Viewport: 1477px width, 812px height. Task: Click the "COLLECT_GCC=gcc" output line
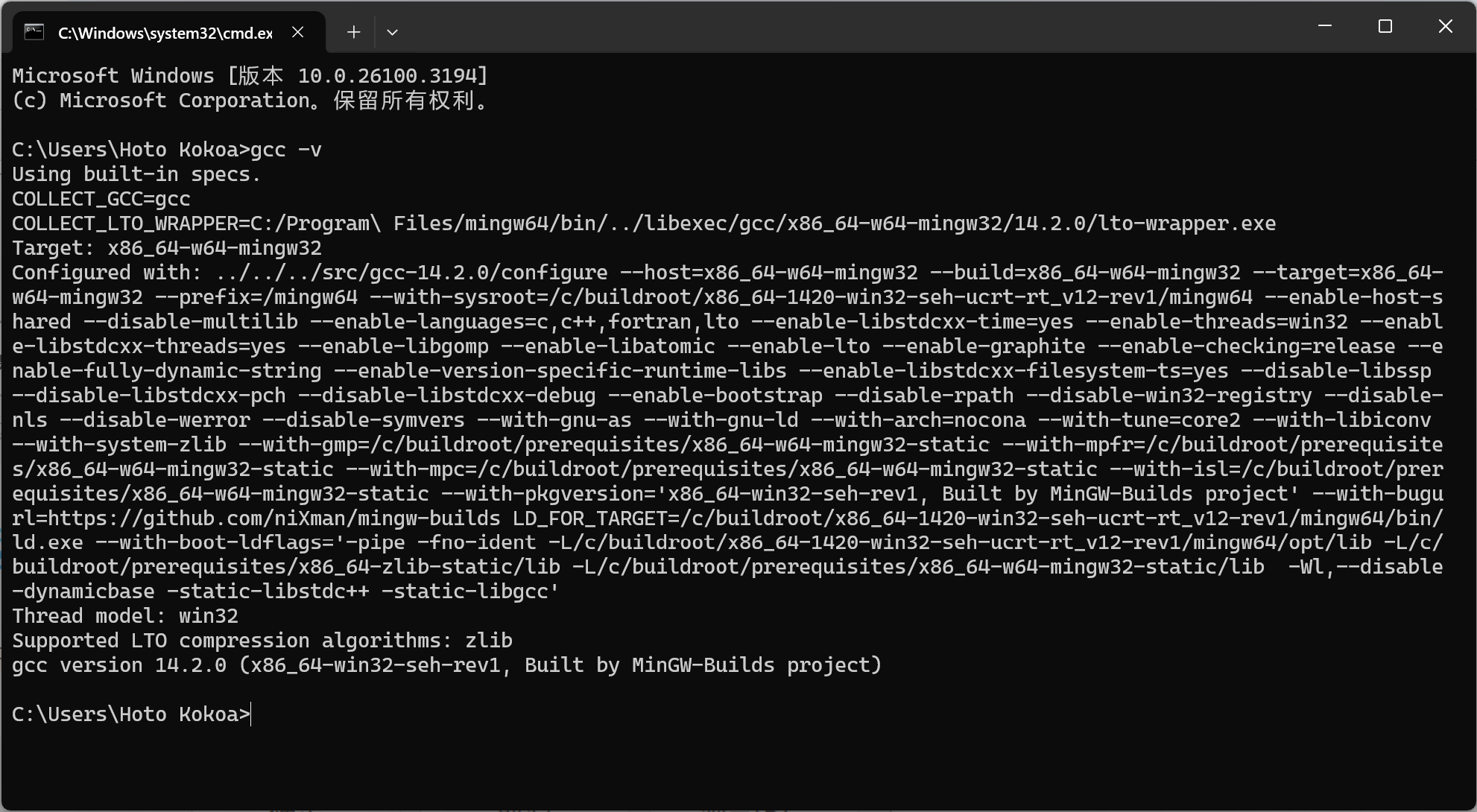point(101,199)
